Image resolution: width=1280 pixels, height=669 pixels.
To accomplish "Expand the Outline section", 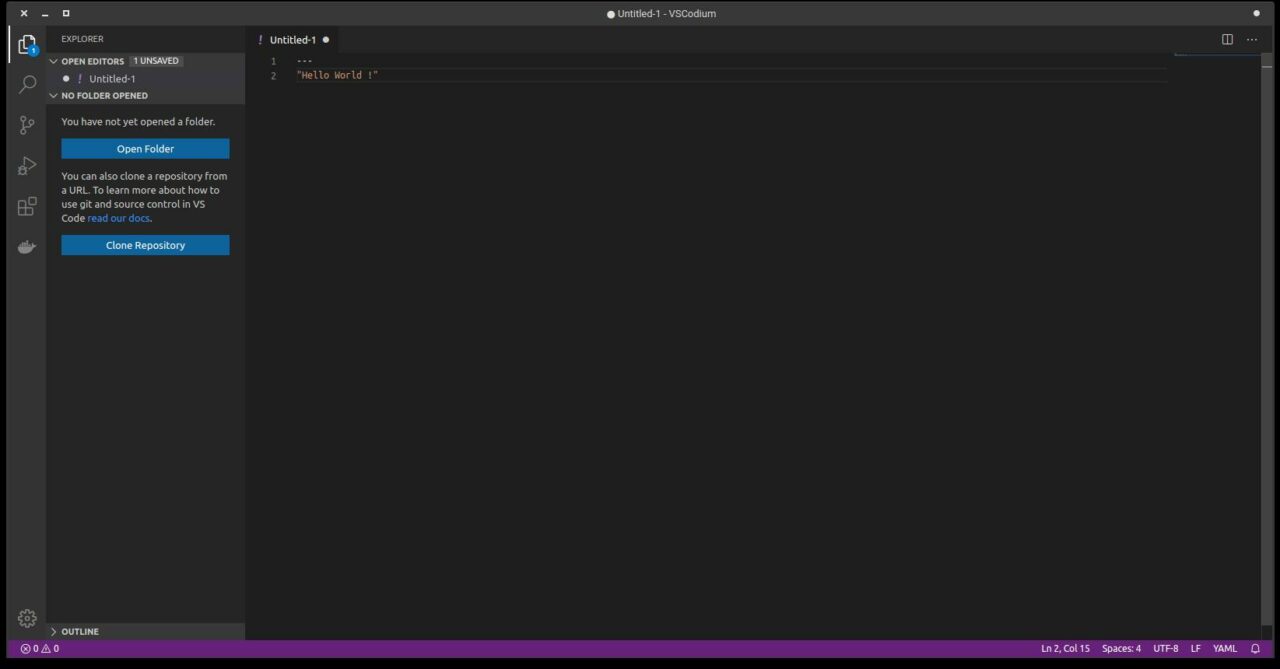I will [54, 631].
